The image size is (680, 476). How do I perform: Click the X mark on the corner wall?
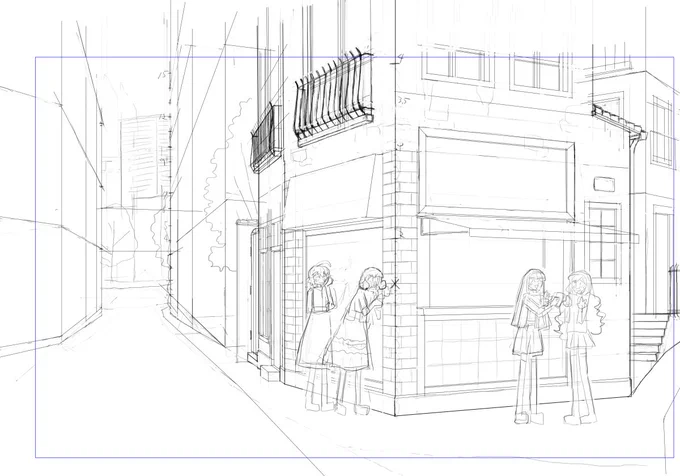tap(395, 284)
